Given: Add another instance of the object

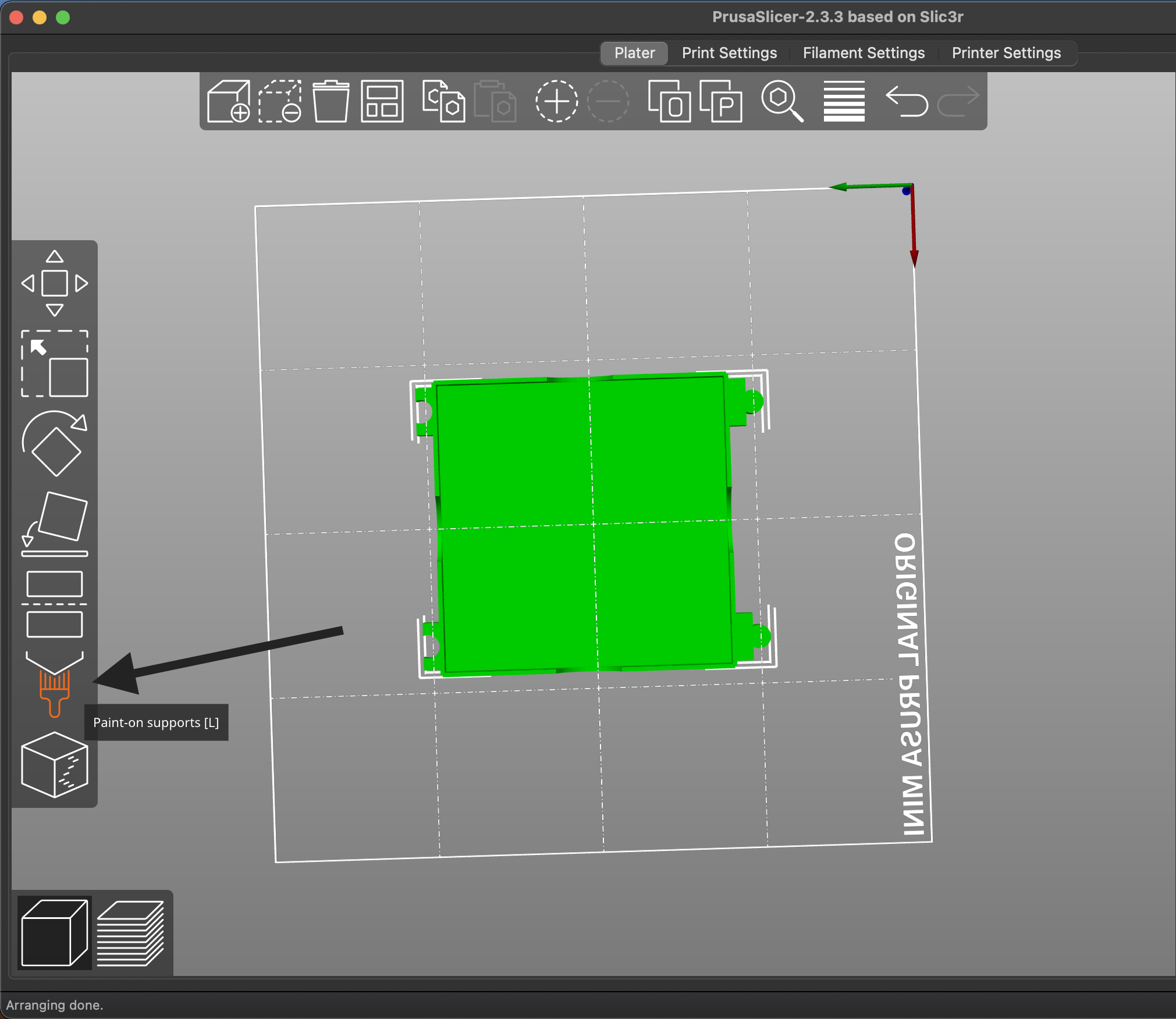Looking at the screenshot, I should [x=556, y=102].
